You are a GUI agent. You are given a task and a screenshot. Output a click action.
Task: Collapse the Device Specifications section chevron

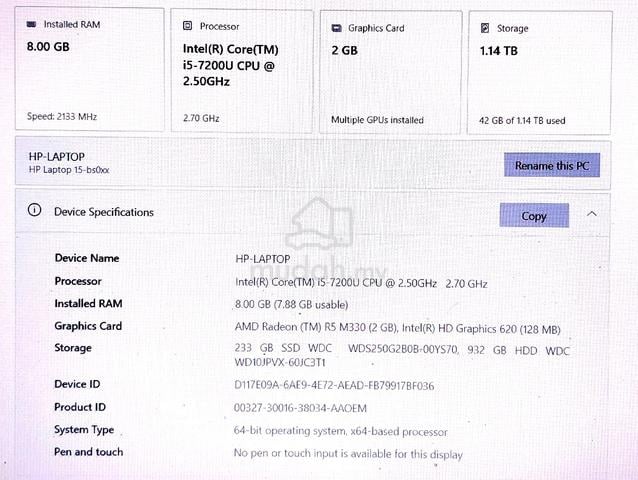592,214
